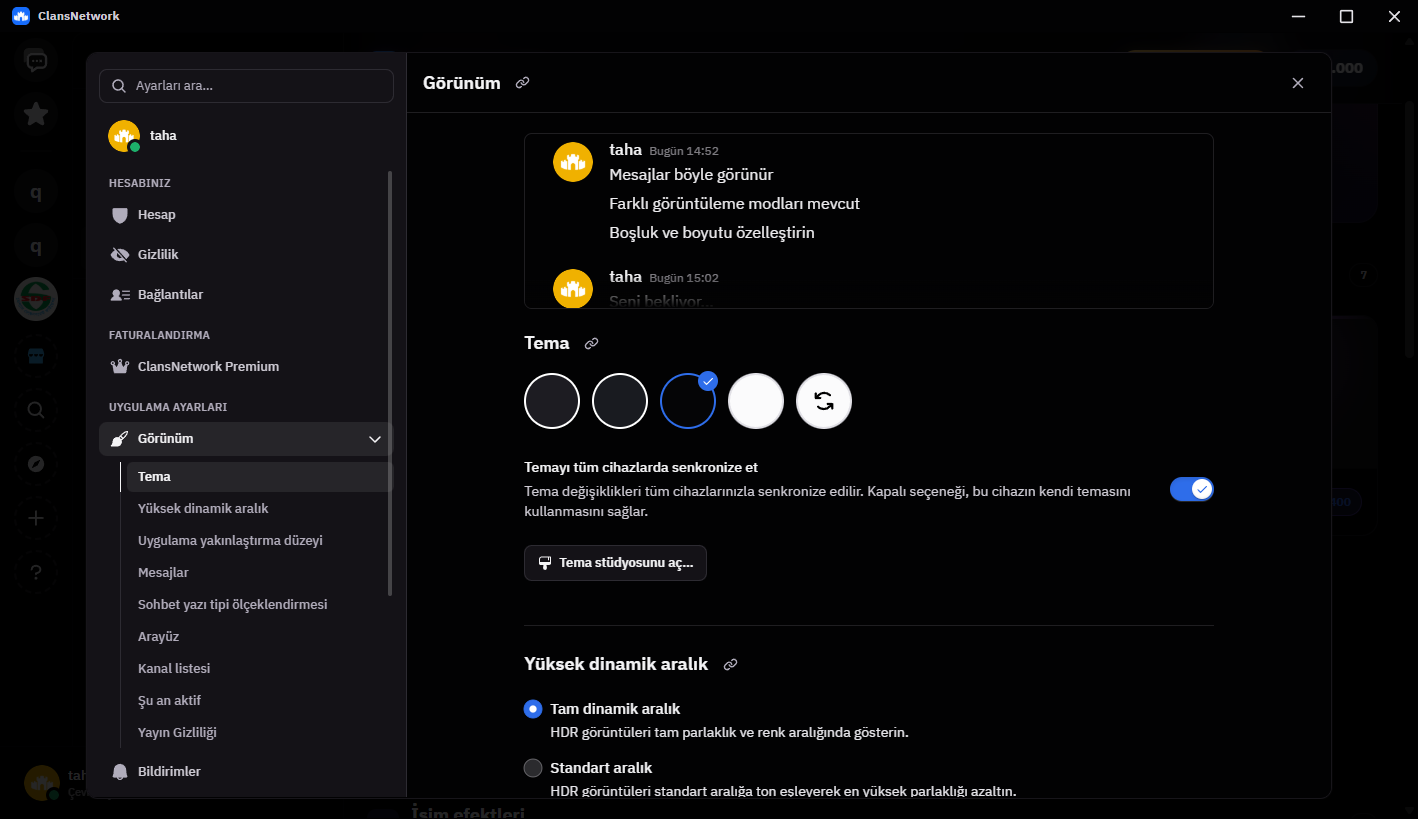Copy link icon next to Görünüm heading
This screenshot has height=819, width=1418.
[522, 83]
